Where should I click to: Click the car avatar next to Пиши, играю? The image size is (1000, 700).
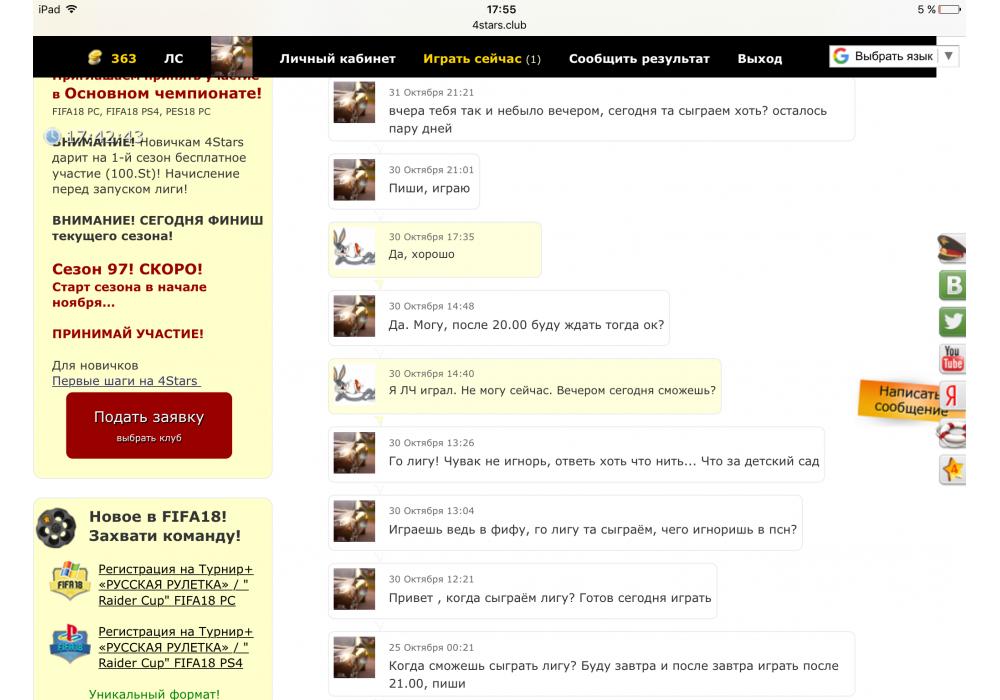[354, 179]
